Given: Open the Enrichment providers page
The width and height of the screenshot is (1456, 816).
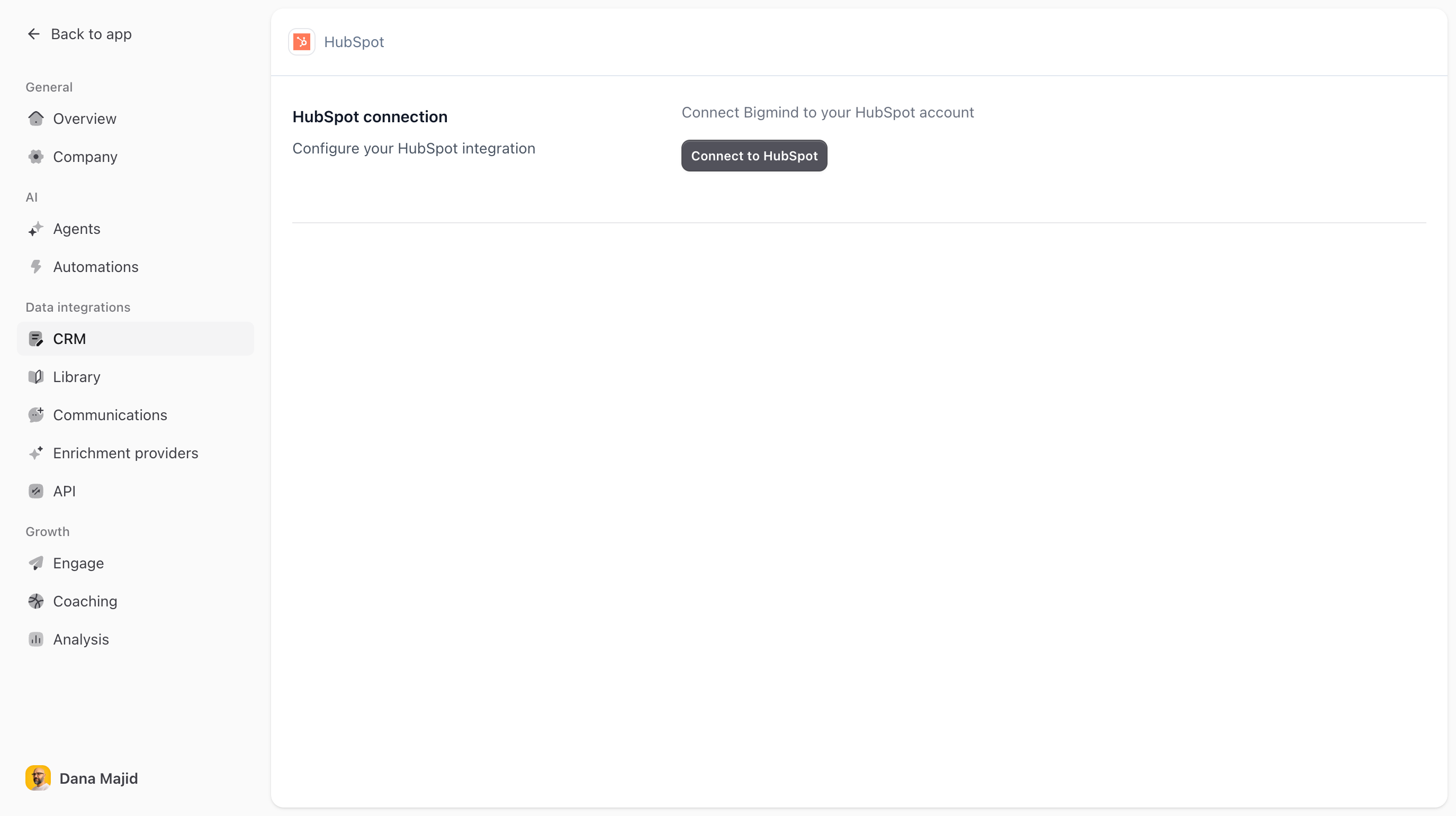Looking at the screenshot, I should tap(136, 453).
